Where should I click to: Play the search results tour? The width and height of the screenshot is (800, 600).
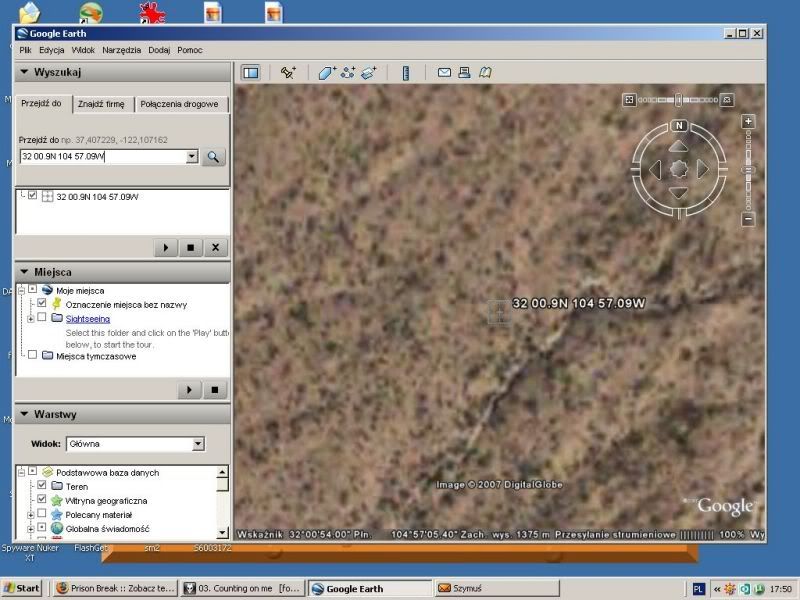[165, 247]
